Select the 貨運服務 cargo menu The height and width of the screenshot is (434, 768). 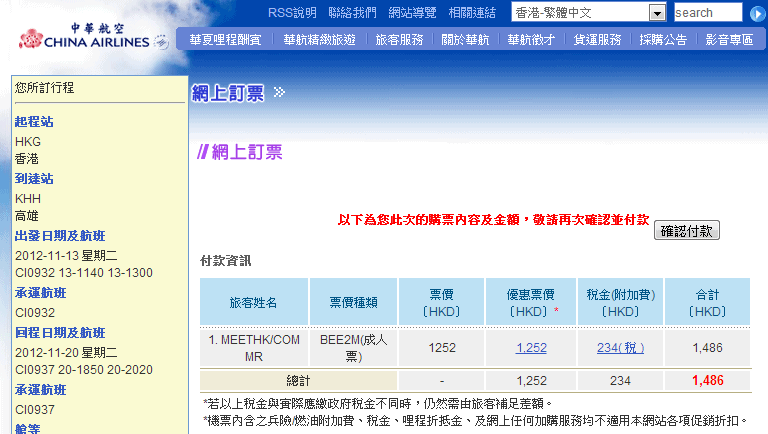pos(597,40)
